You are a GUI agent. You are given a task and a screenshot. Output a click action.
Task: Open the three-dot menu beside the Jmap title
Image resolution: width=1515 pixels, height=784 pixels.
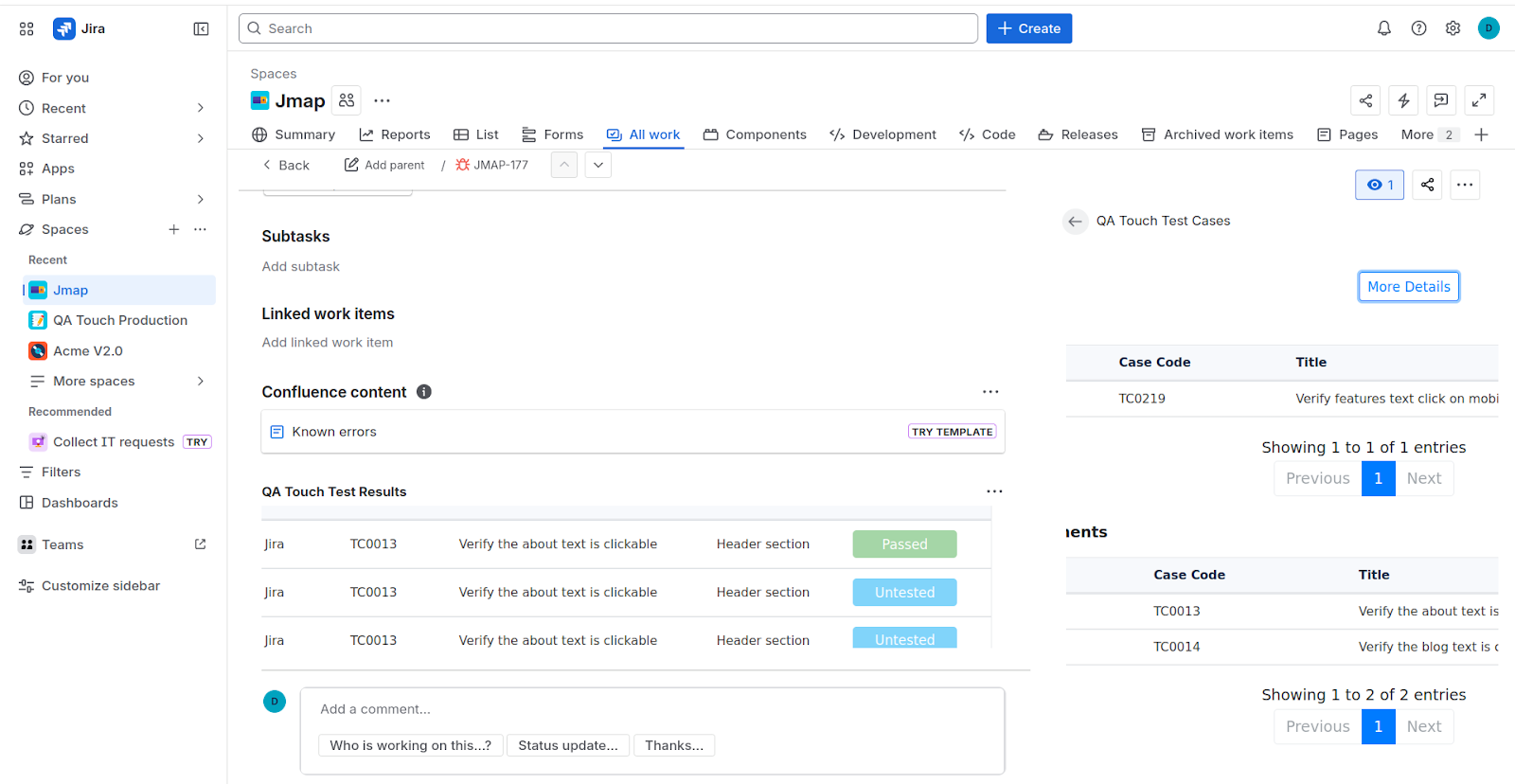382,100
